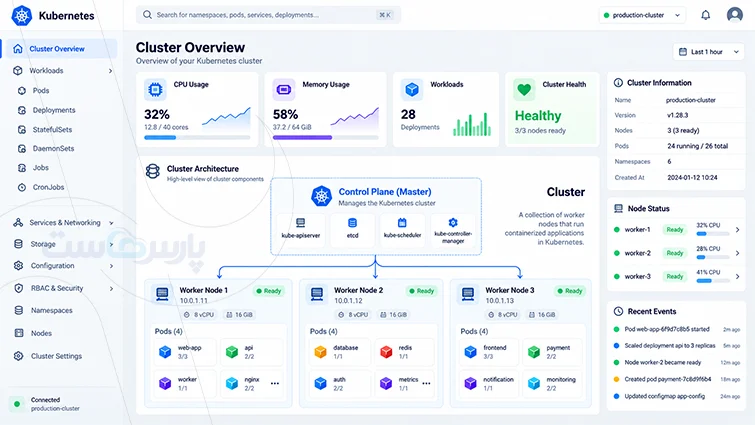Click the Connected production-cluster status

(x=46, y=404)
